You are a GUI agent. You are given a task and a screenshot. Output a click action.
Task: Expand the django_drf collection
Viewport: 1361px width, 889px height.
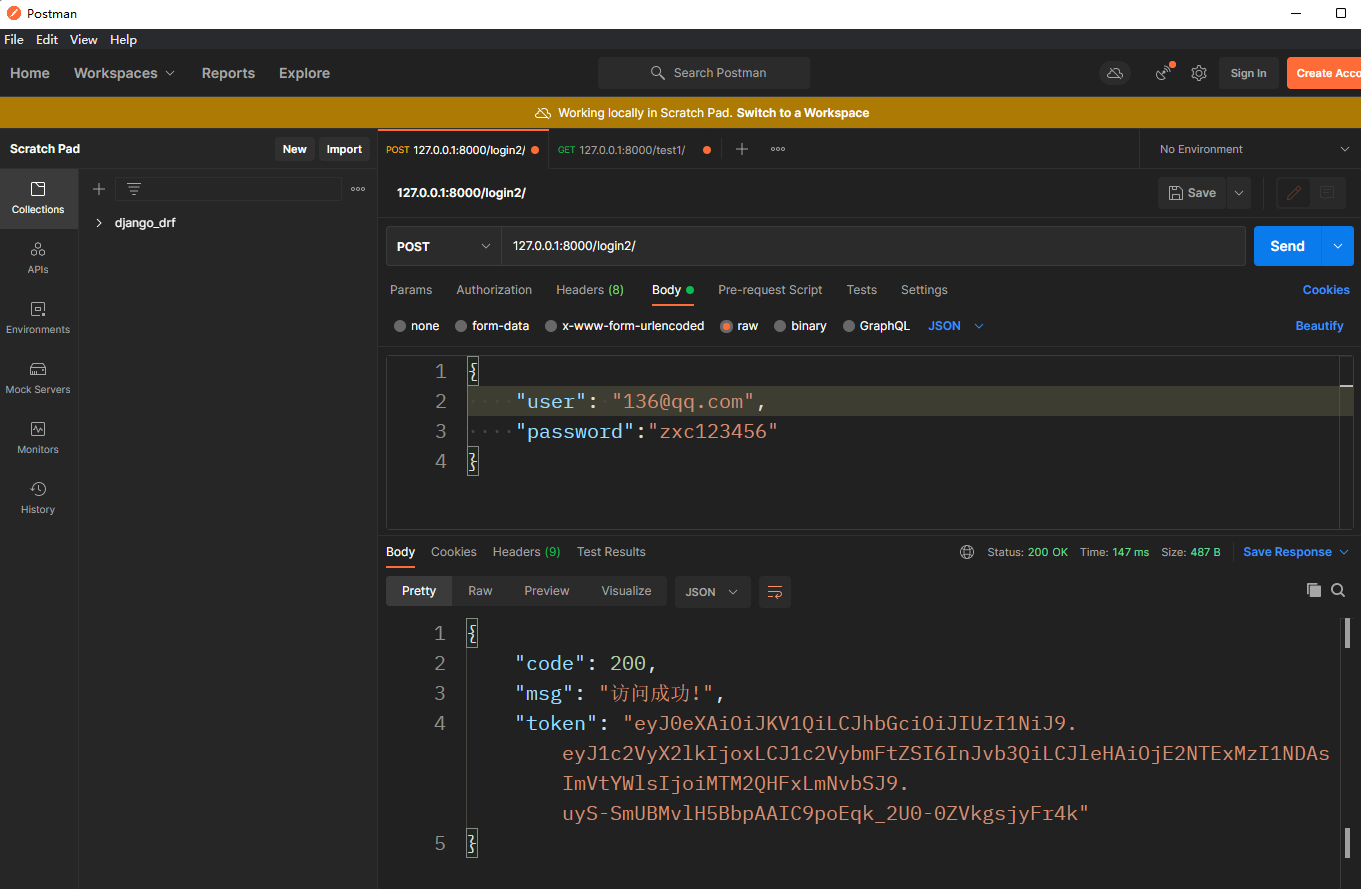tap(99, 223)
